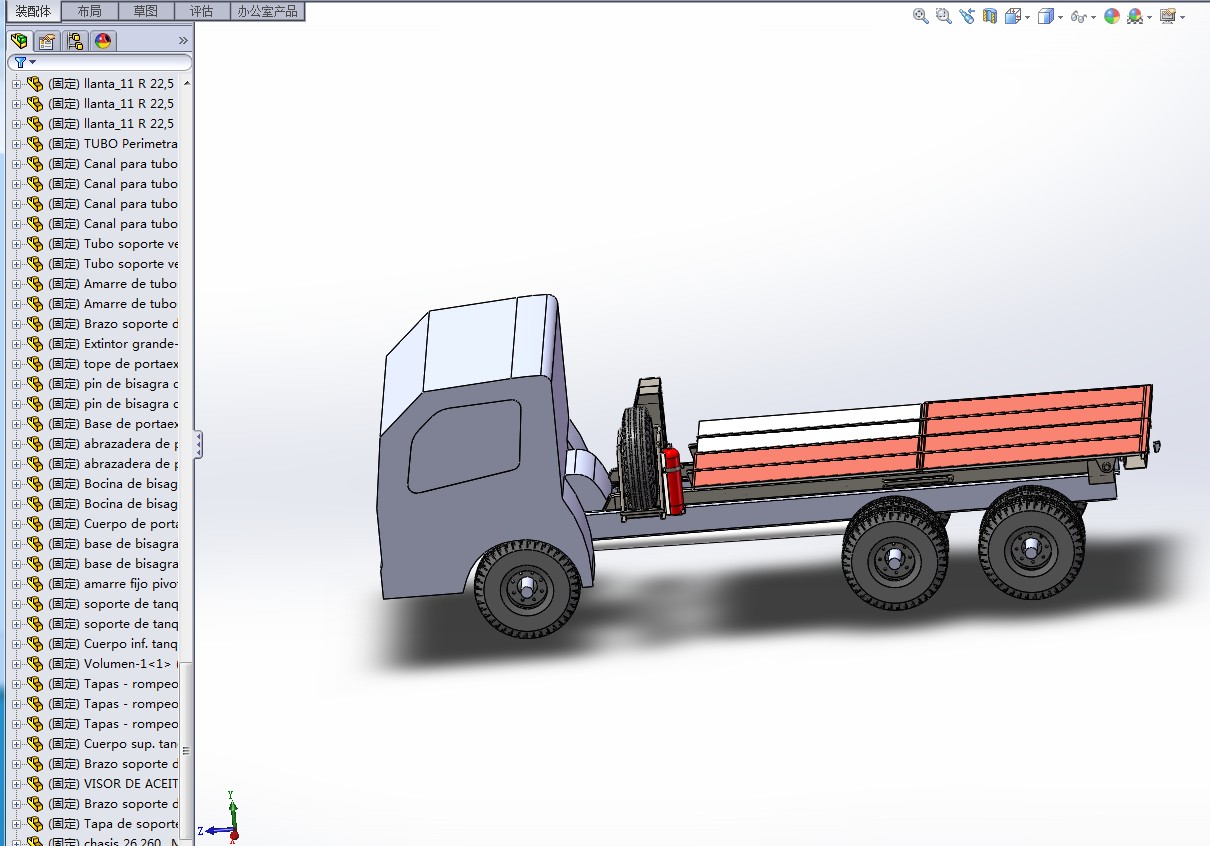This screenshot has height=846, width=1210.
Task: Switch to the DisplayManager tab icon
Action: tap(103, 41)
